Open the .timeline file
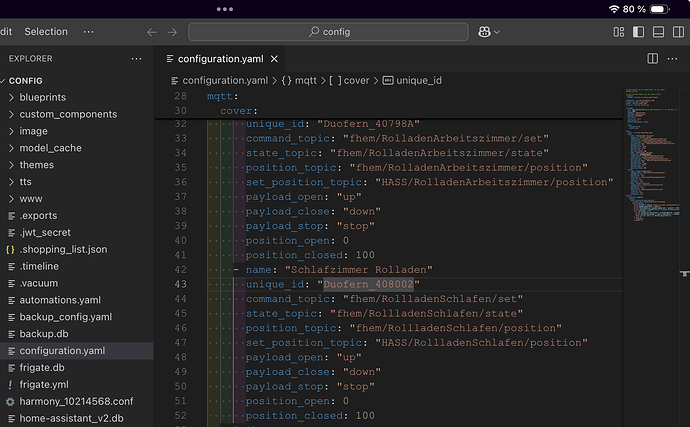The height and width of the screenshot is (427, 690). coord(39,266)
